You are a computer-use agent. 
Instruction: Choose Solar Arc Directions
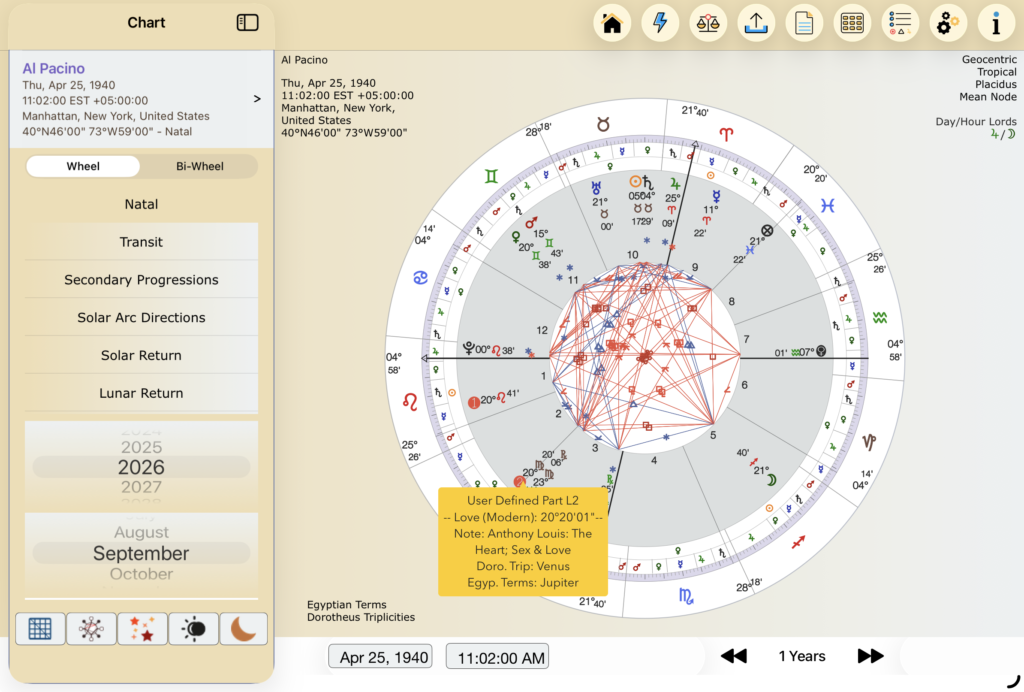tap(141, 318)
